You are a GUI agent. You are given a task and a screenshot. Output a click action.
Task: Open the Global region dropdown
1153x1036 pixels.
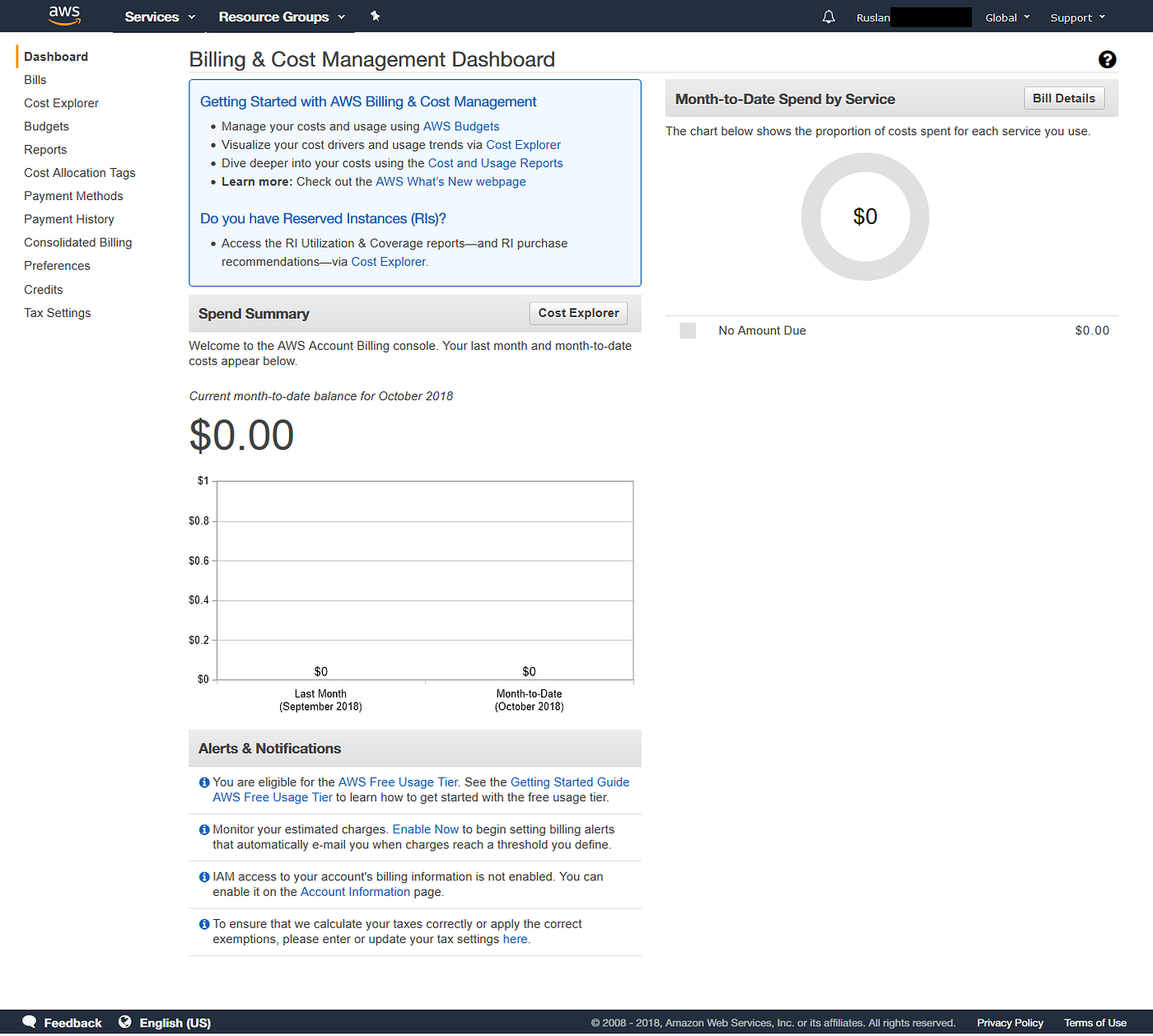[1007, 17]
